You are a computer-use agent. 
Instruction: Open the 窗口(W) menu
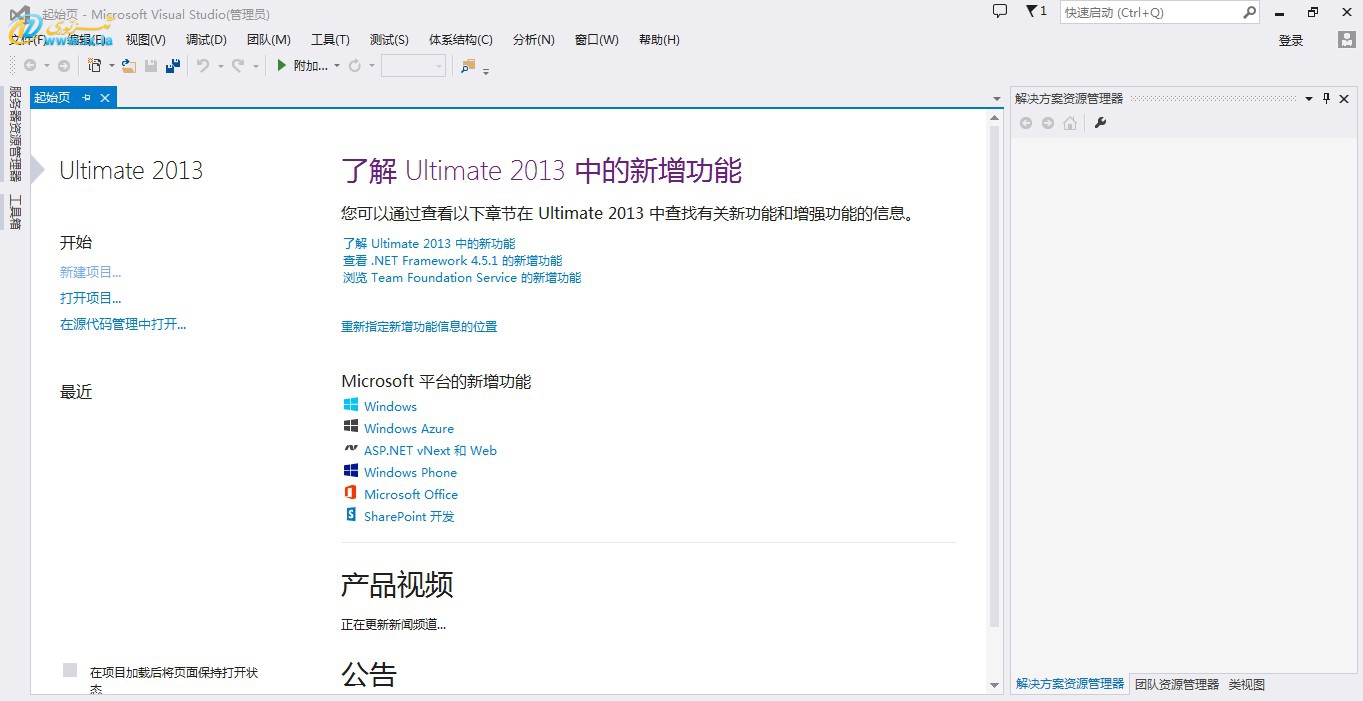pyautogui.click(x=597, y=40)
